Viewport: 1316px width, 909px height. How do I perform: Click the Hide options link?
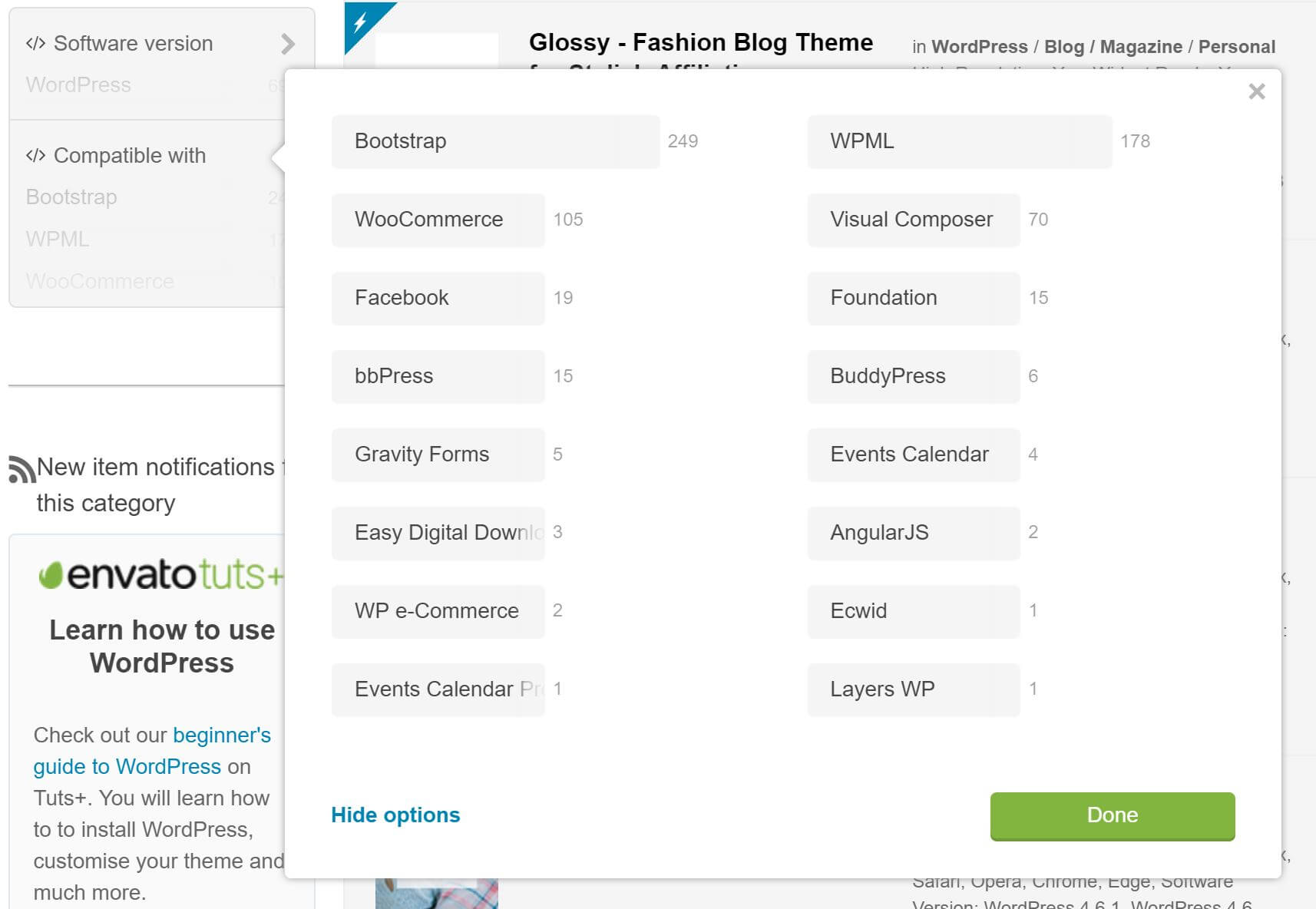395,815
